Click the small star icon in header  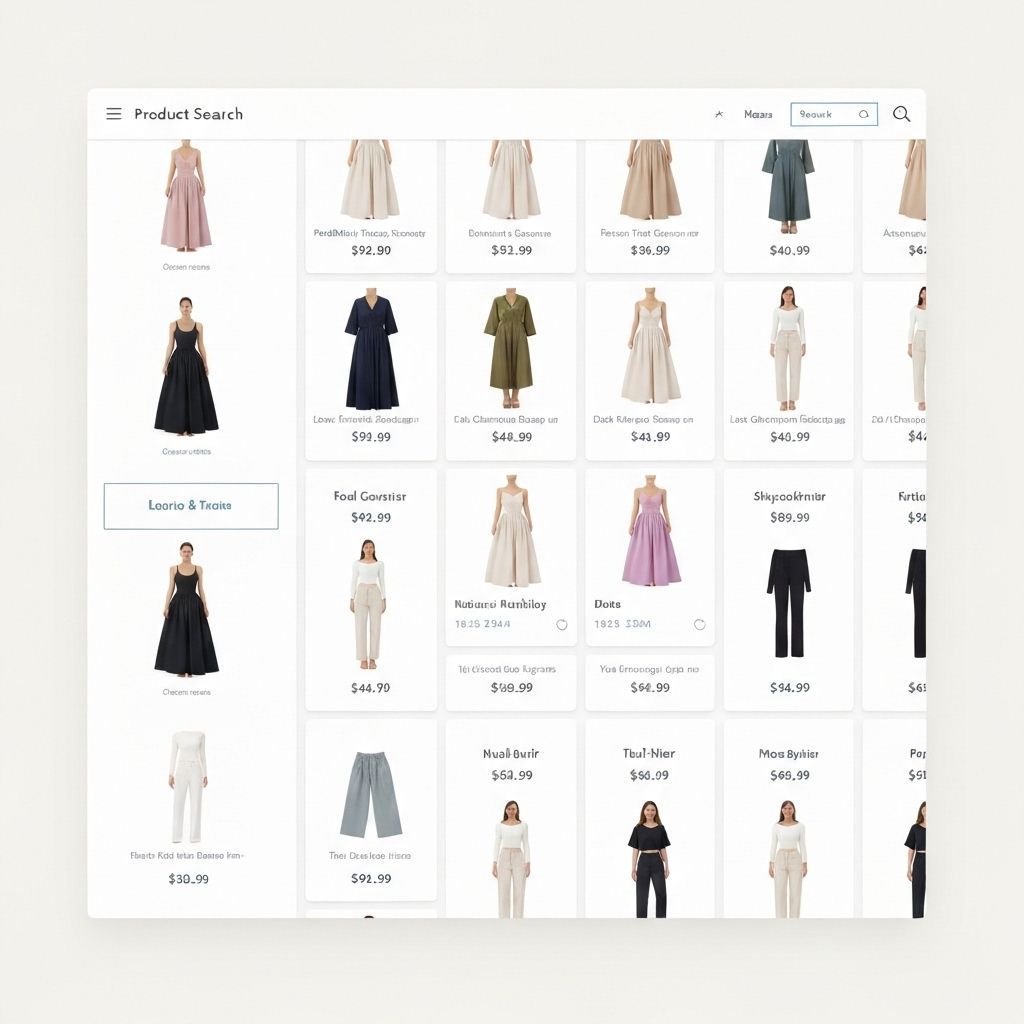(719, 115)
